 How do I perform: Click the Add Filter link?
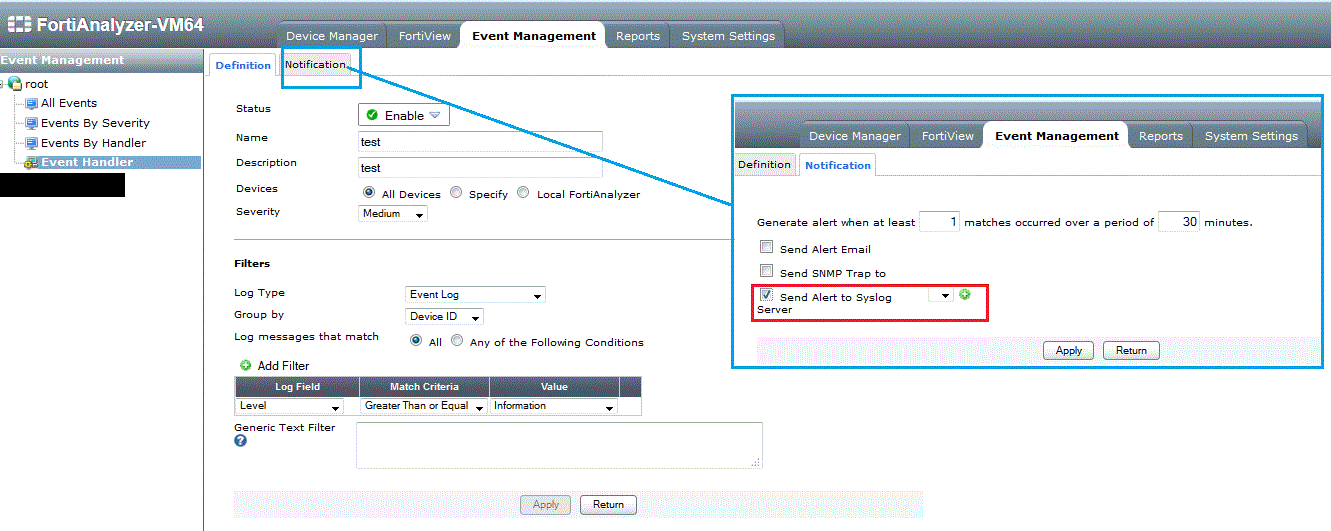point(284,366)
